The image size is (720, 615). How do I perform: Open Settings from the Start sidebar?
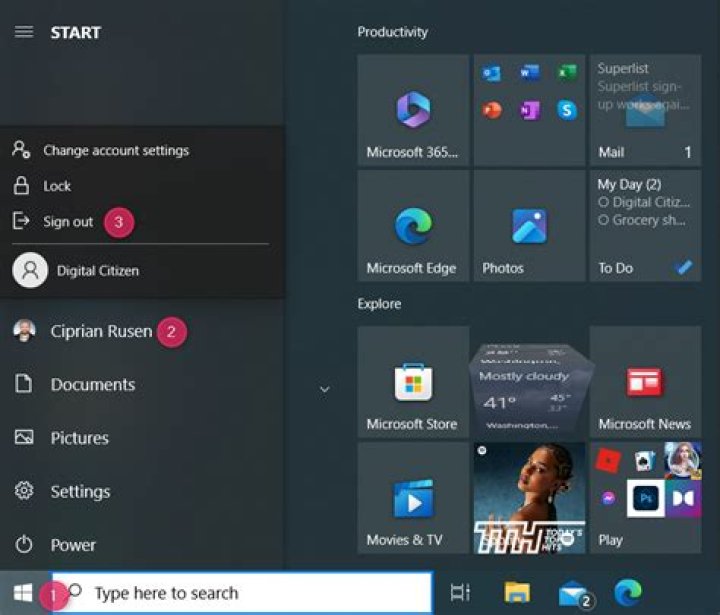pyautogui.click(x=79, y=491)
